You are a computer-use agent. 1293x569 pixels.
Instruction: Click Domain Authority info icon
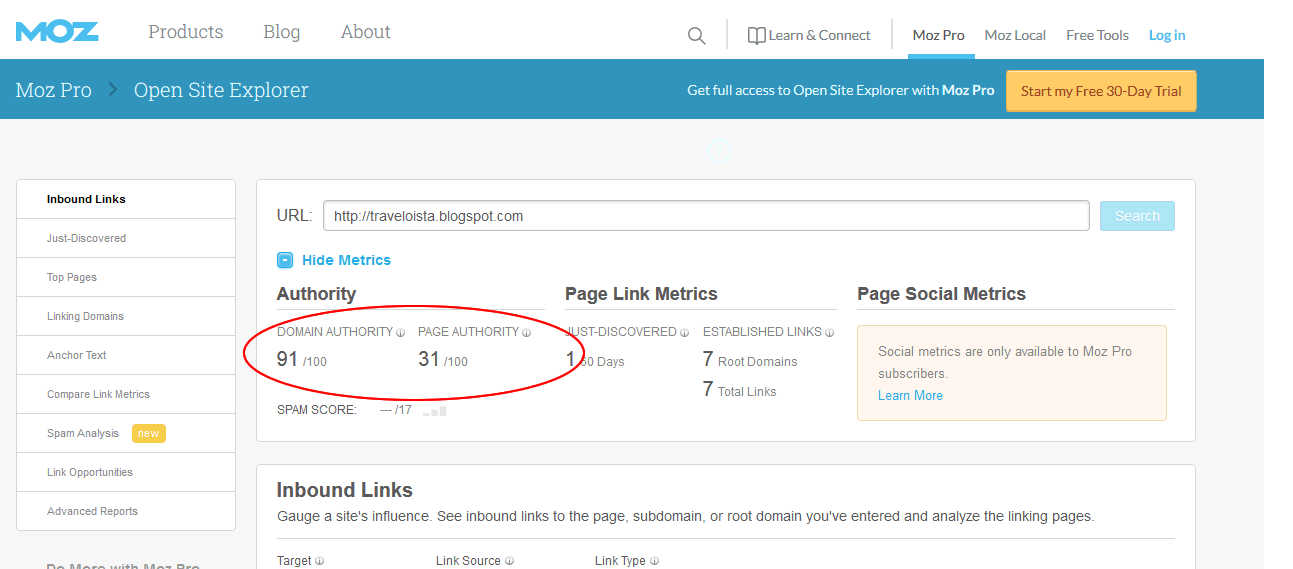tap(400, 333)
